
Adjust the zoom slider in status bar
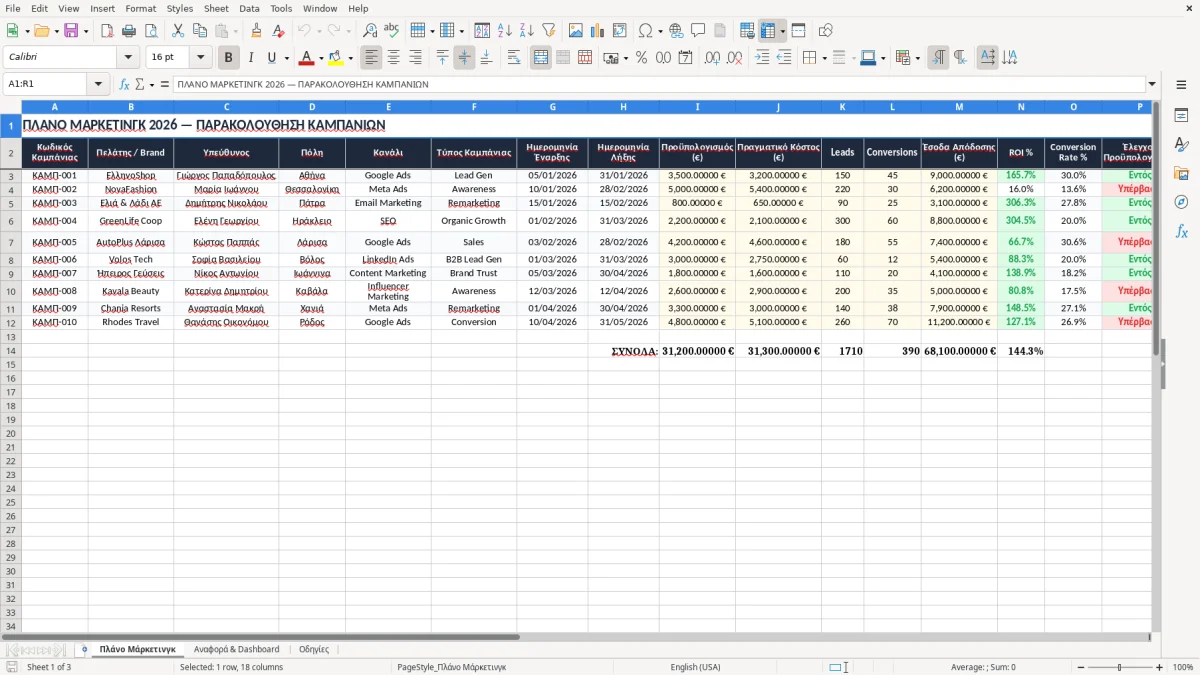(x=1120, y=667)
